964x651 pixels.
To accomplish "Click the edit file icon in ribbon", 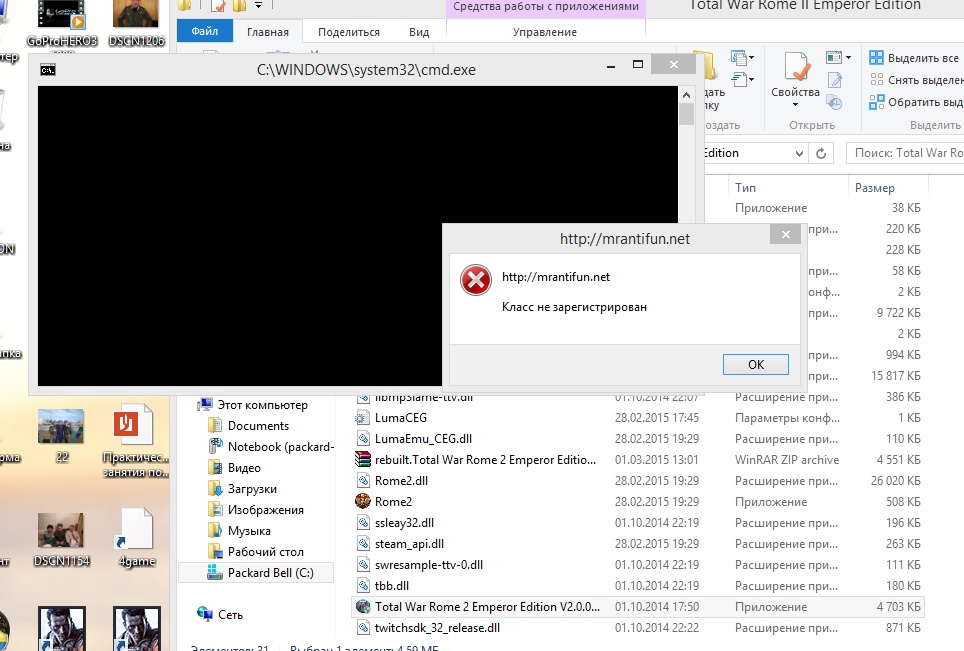I will click(834, 80).
